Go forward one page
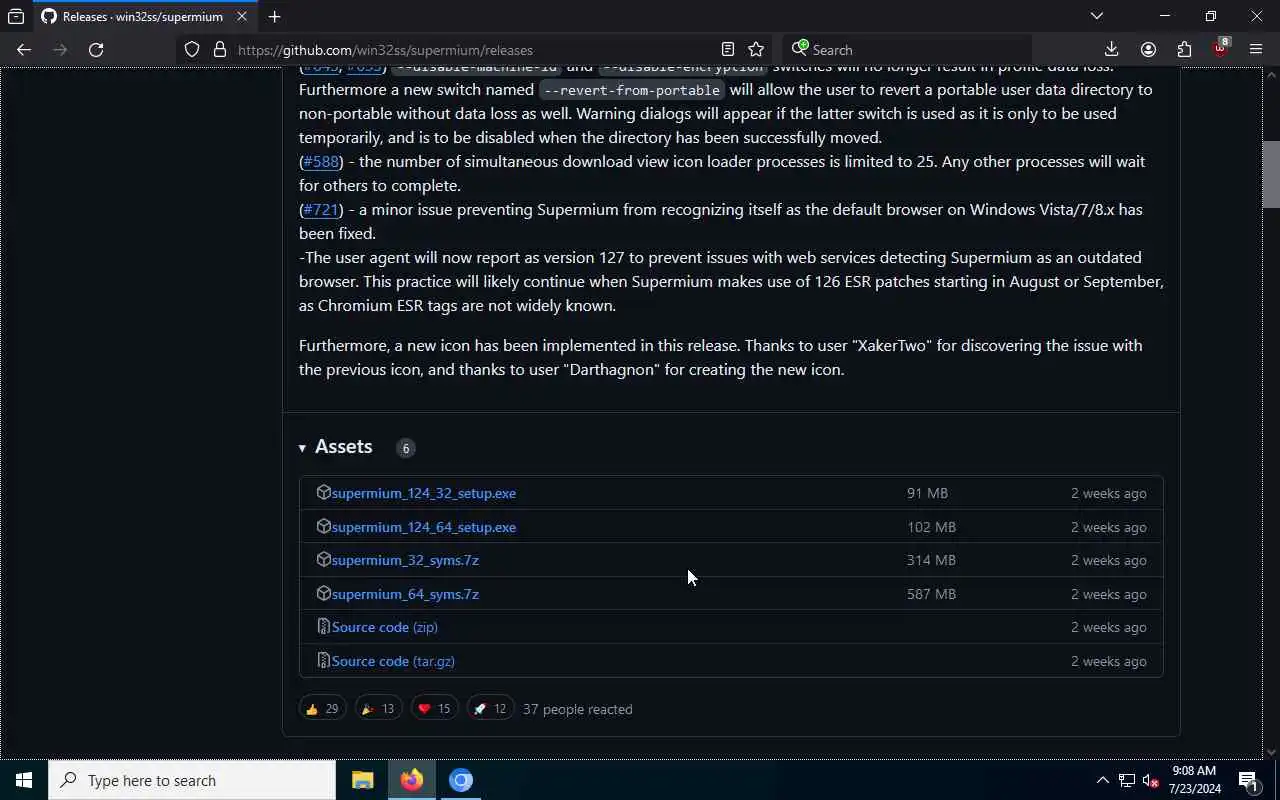Screen dimensions: 1280x800 point(60,49)
